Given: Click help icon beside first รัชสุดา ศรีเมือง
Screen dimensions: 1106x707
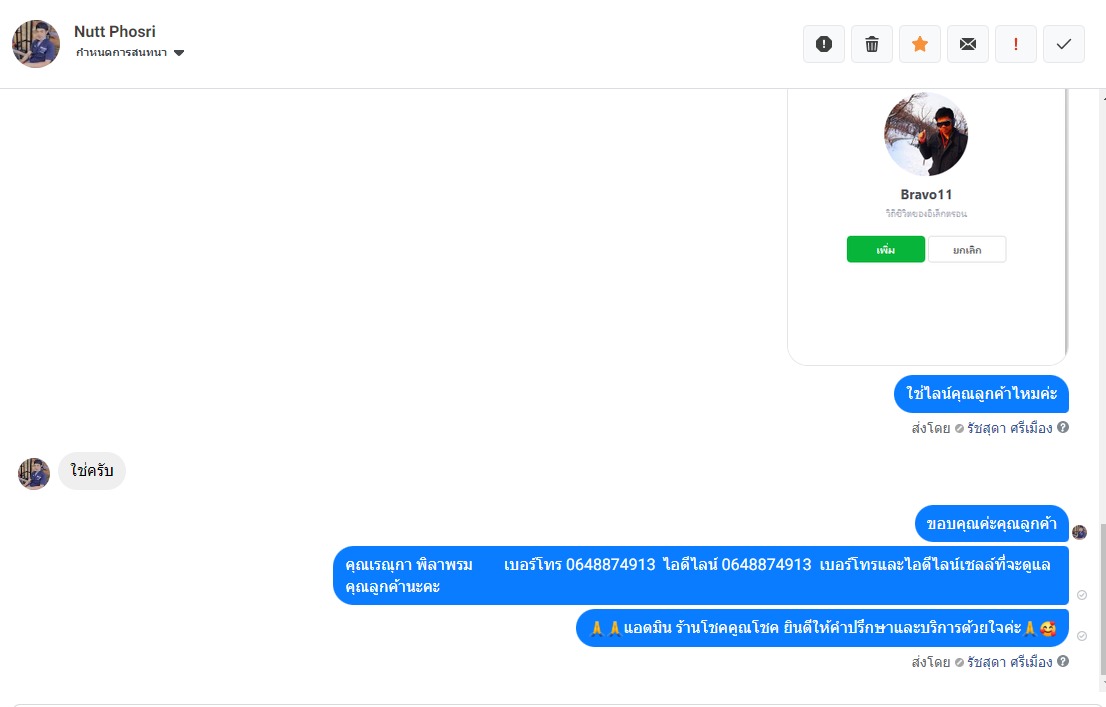Looking at the screenshot, I should point(1063,427).
